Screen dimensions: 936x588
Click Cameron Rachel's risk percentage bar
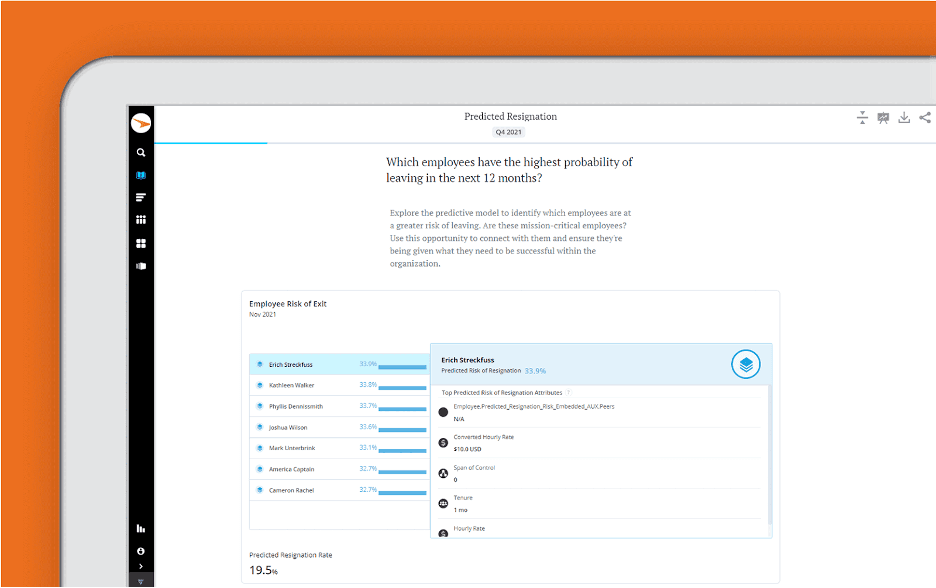[402, 493]
